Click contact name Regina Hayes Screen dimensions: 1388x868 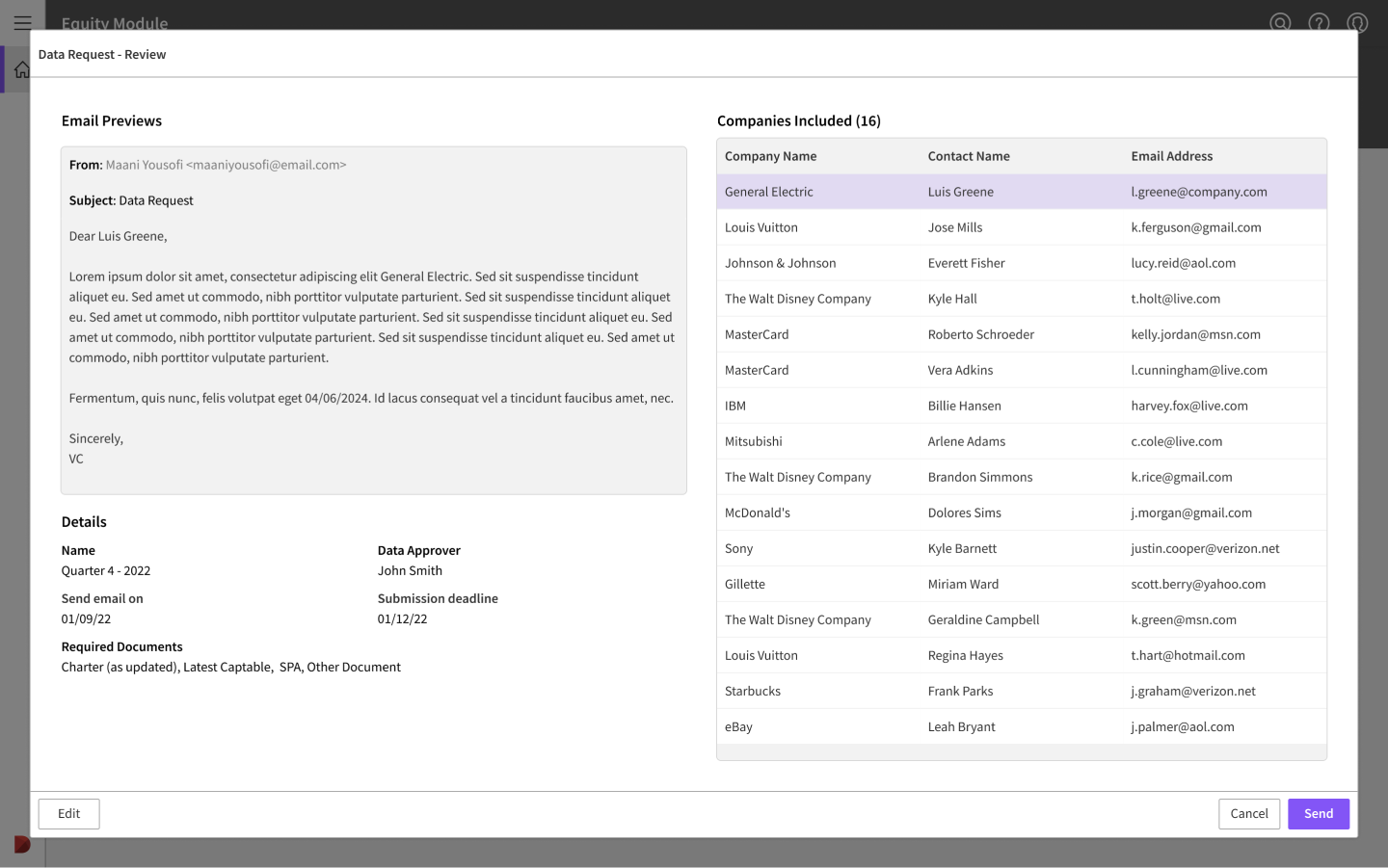tap(966, 655)
